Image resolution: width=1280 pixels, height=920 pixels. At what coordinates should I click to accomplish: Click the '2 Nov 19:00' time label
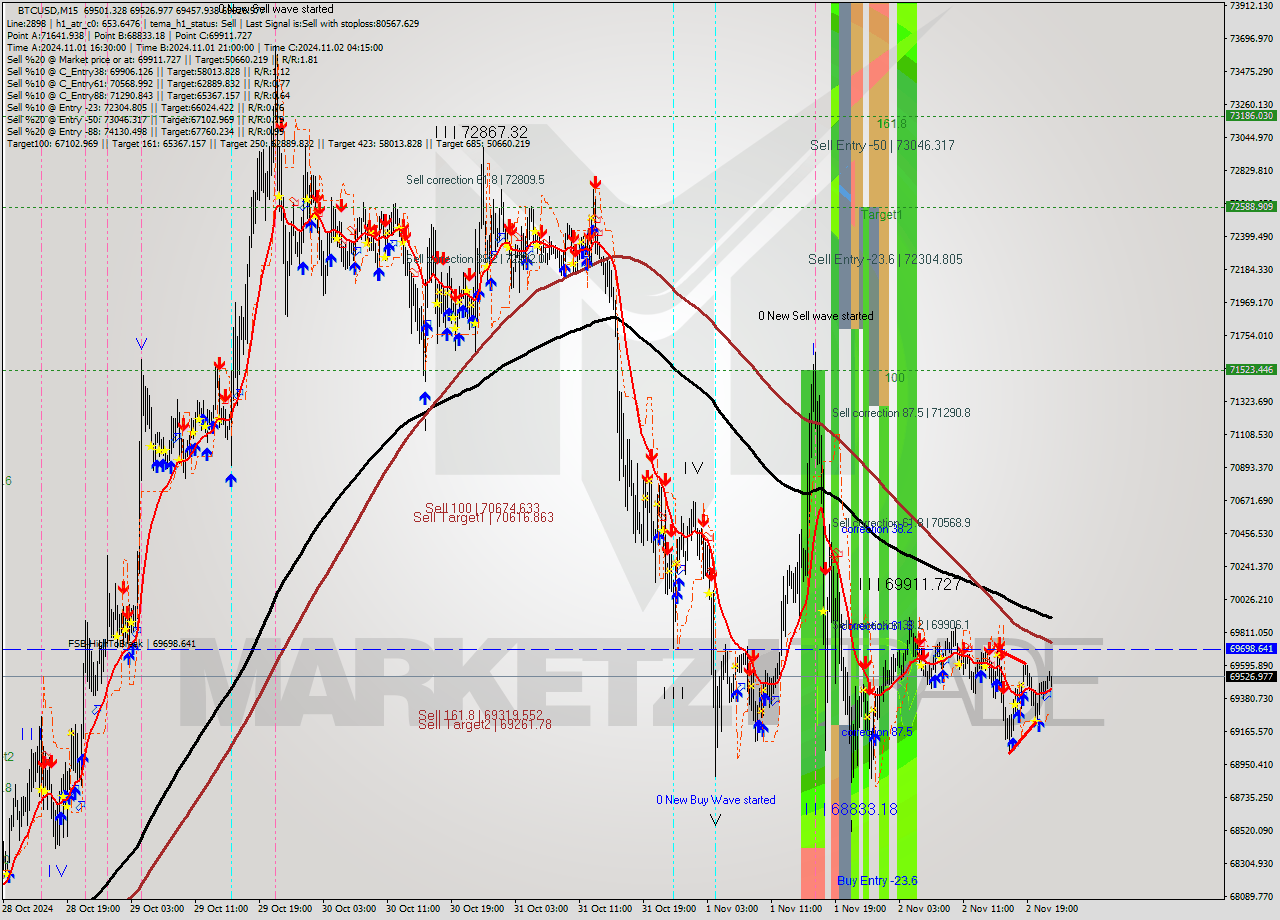(1052, 909)
